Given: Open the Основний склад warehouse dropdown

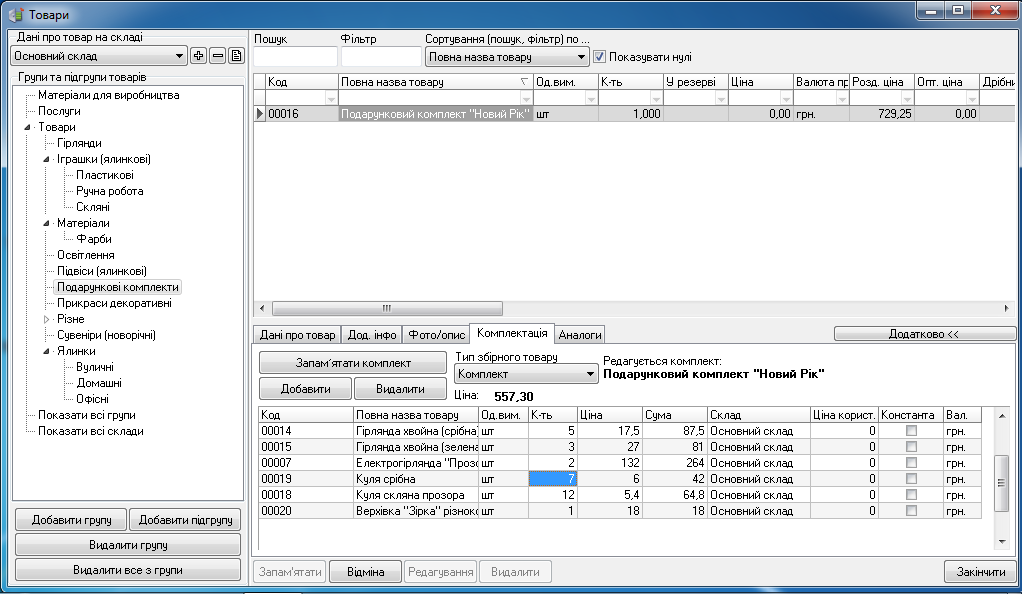Looking at the screenshot, I should point(179,56).
